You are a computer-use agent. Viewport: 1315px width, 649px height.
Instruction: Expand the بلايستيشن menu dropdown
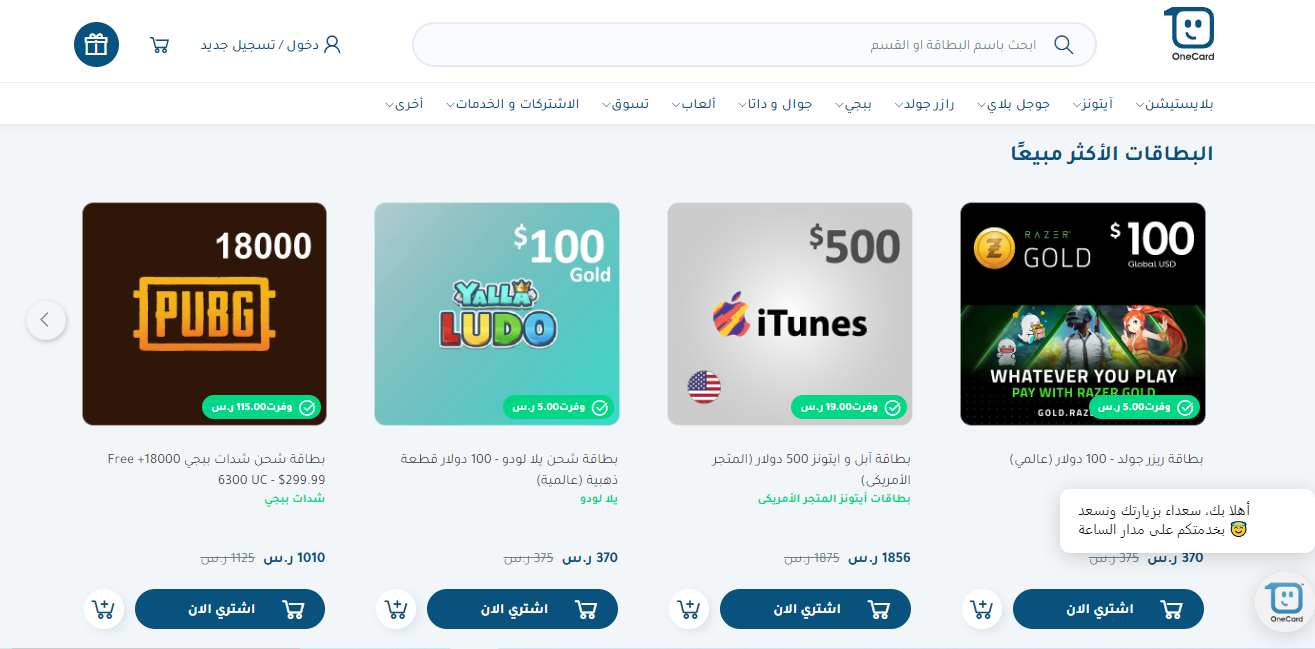tap(1174, 104)
